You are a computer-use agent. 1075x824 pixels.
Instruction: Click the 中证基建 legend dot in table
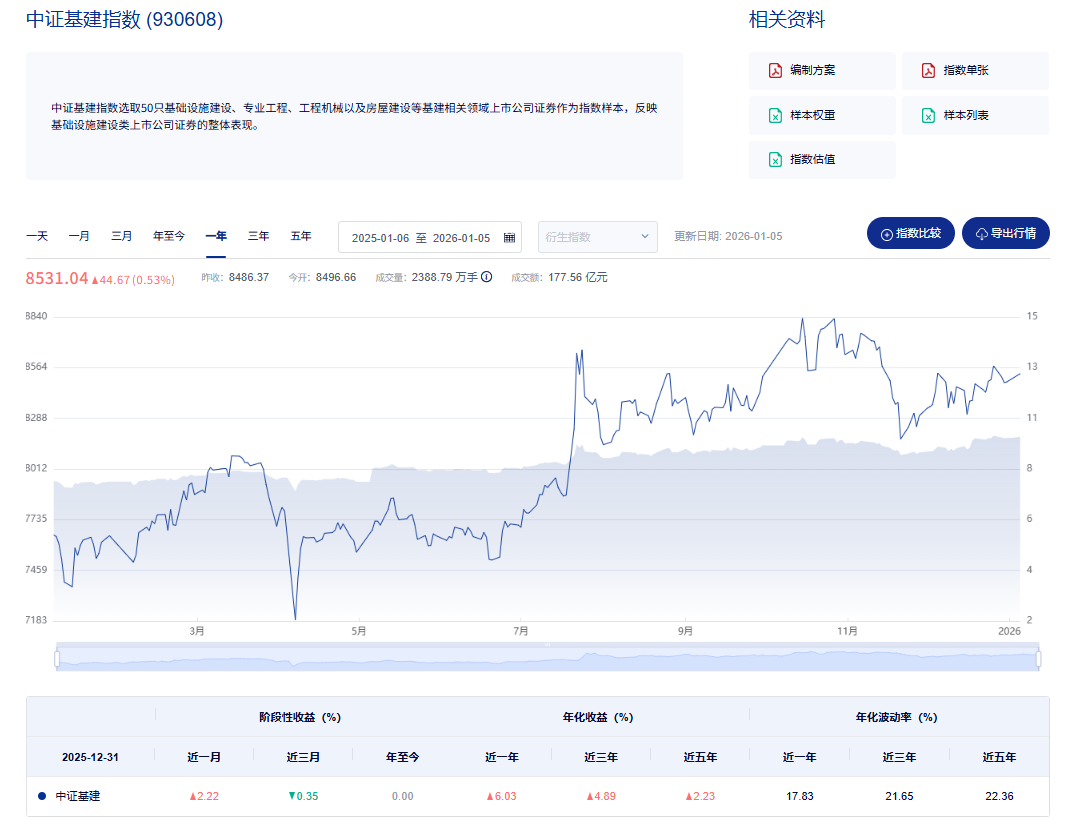[x=42, y=796]
